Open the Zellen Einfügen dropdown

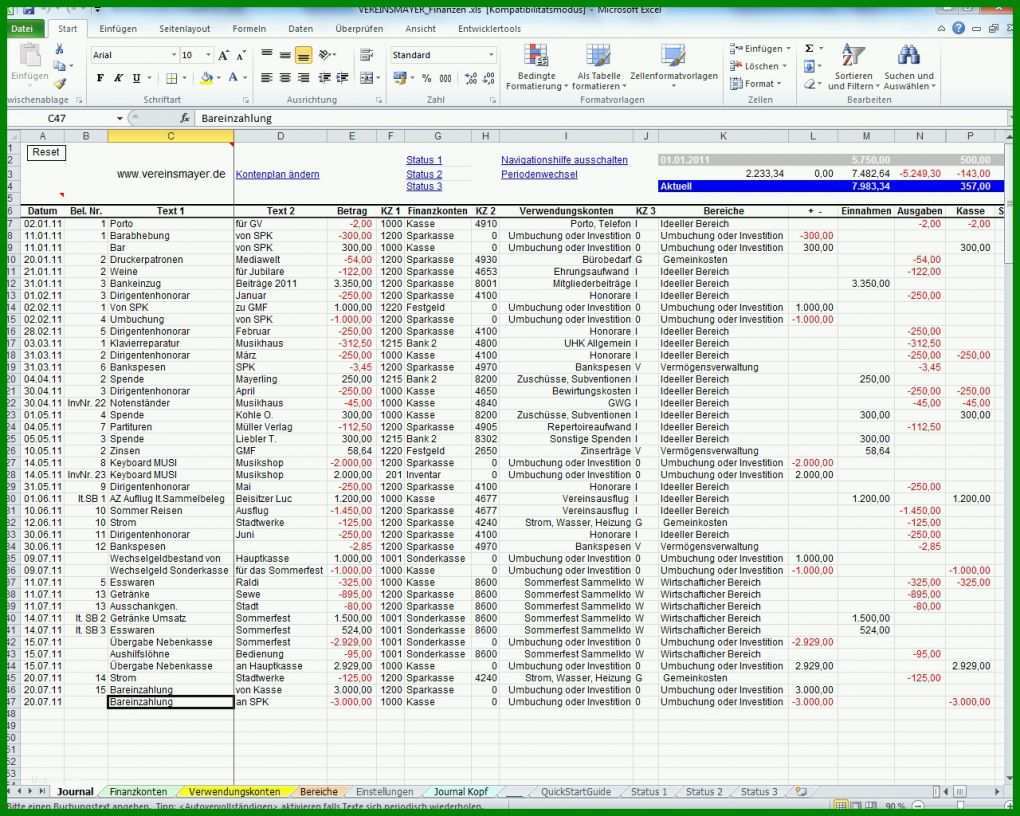[759, 49]
